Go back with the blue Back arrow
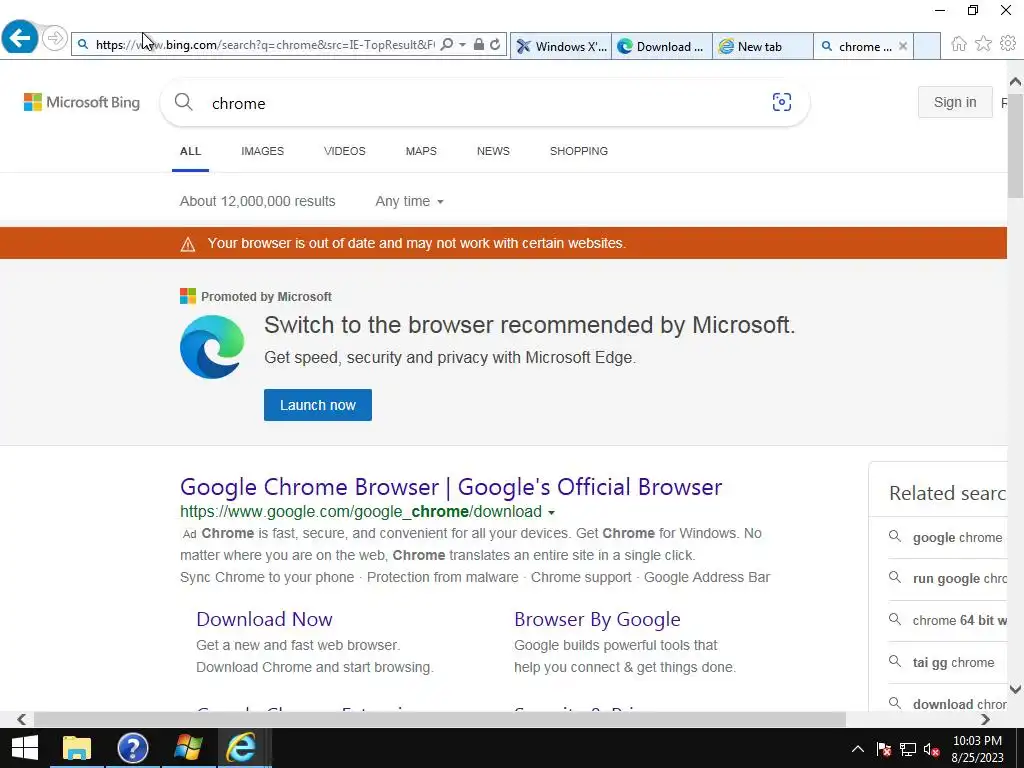1024x768 pixels. (20, 37)
